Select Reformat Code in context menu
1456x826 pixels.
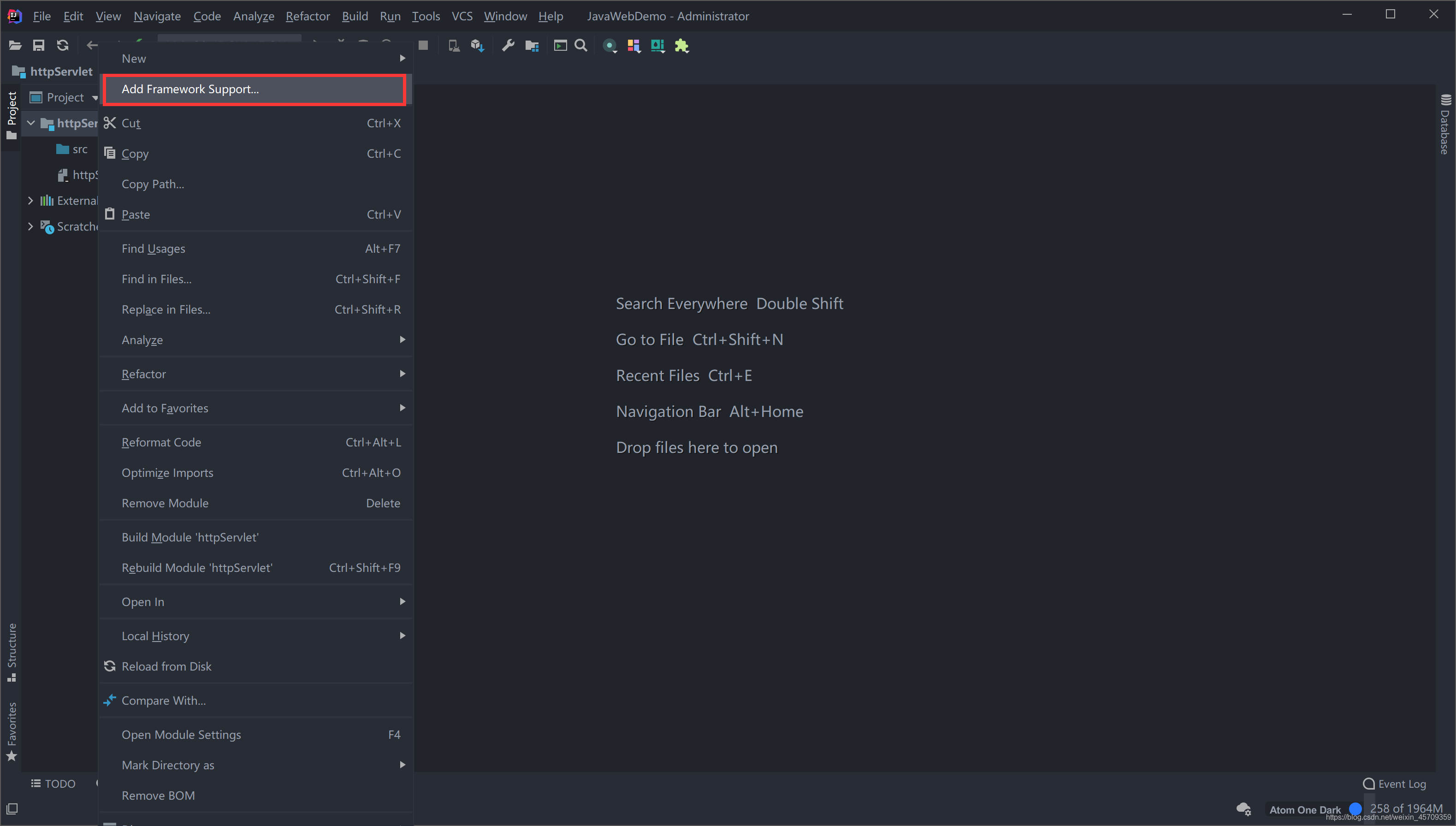[256, 442]
